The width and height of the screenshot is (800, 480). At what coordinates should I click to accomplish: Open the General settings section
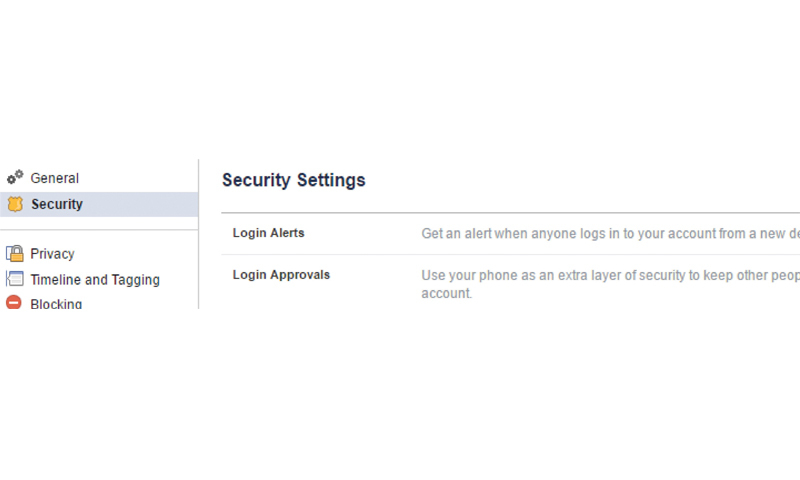tap(55, 178)
